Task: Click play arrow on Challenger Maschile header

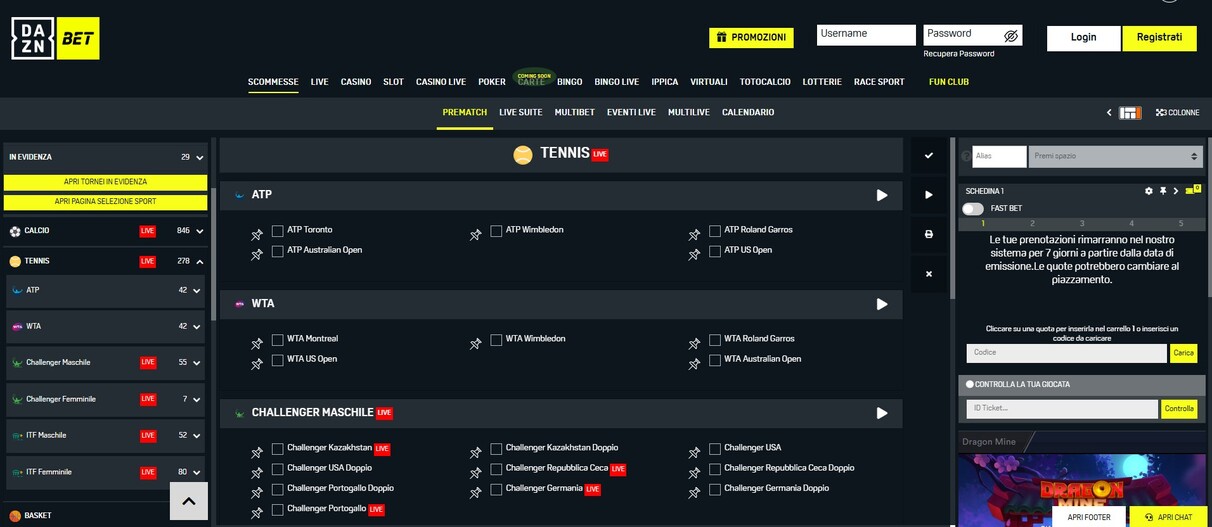Action: pos(882,413)
